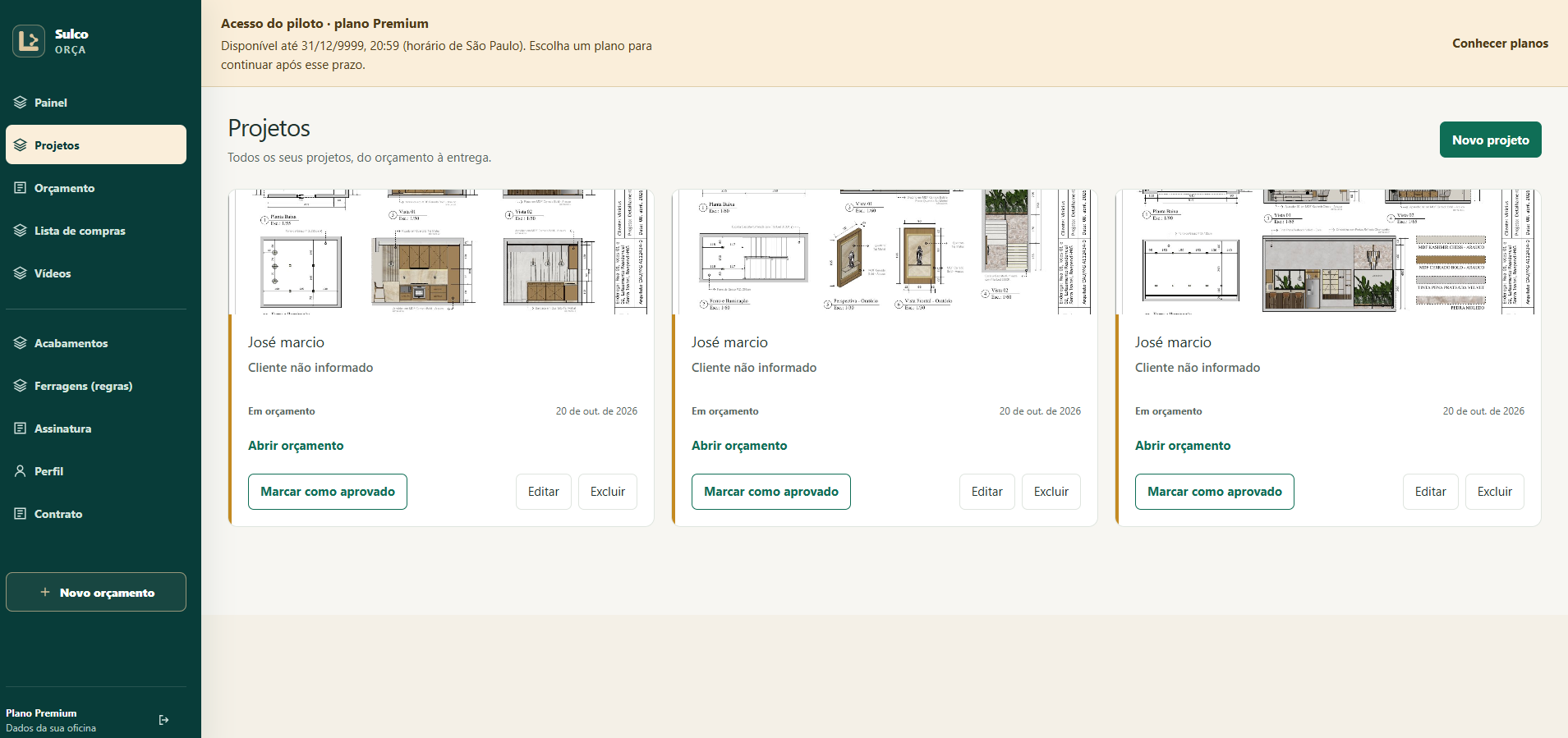
Task: Click the Sulco Orça logo icon
Action: pyautogui.click(x=29, y=41)
